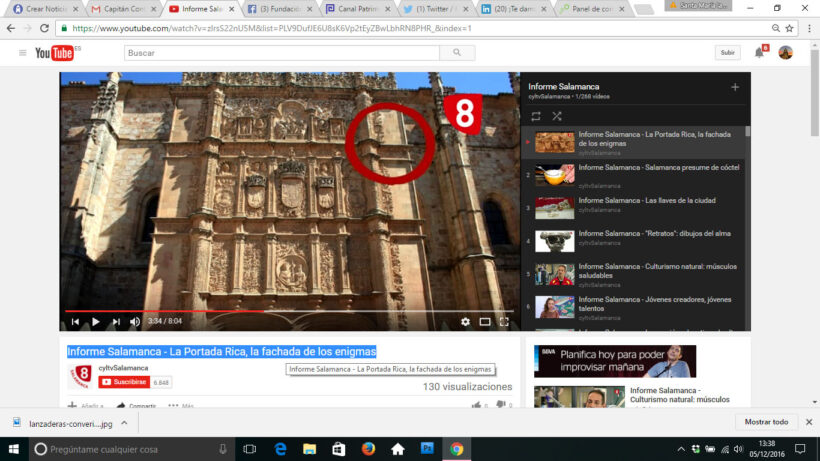Skip to previous video in player

point(75,321)
